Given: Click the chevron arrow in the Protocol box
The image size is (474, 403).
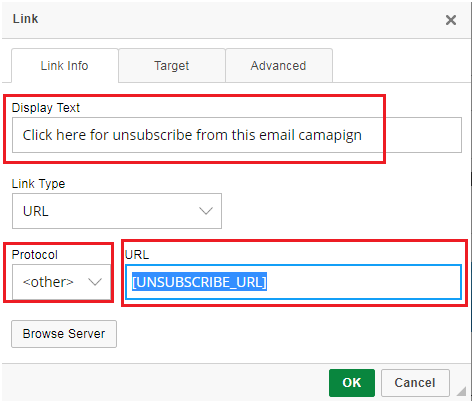Looking at the screenshot, I should [95, 282].
